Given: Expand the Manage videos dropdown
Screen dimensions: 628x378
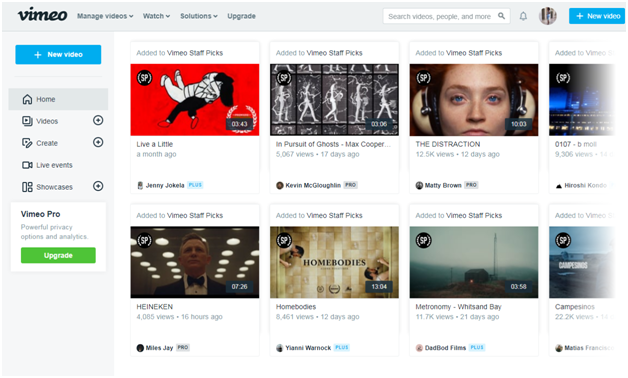Looking at the screenshot, I should pos(105,16).
